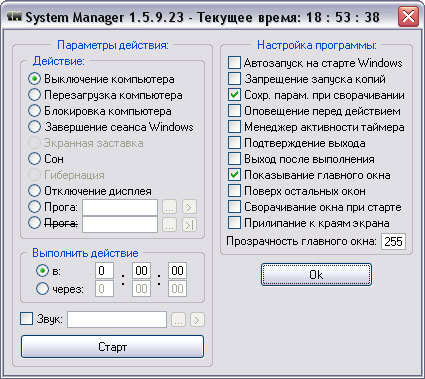425x379 pixels.
Task: Enable Оповещение перед действием checkbox
Action: point(234,111)
